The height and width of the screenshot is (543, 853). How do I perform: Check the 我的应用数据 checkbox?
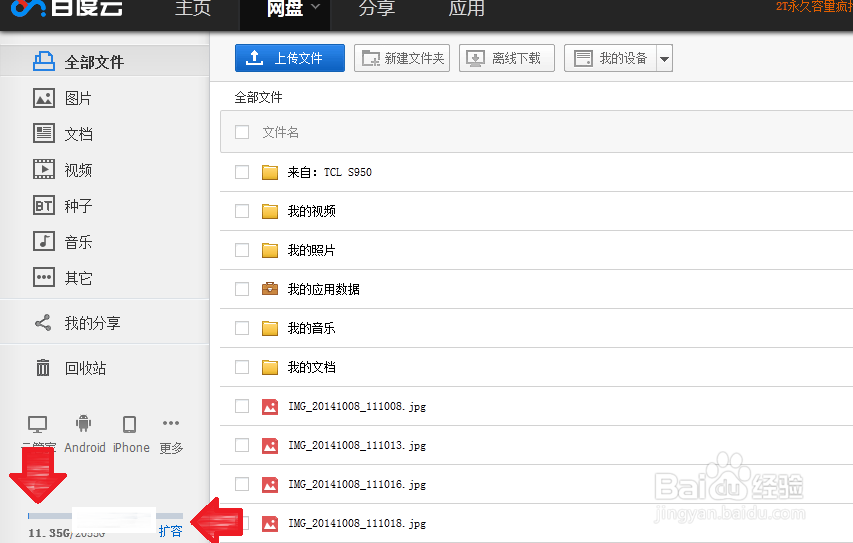[x=242, y=289]
